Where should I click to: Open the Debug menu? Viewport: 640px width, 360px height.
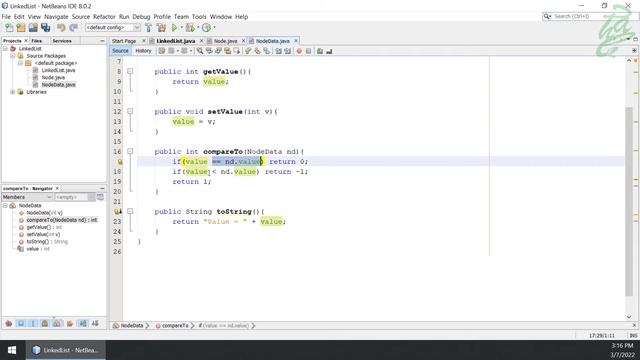pyautogui.click(x=141, y=17)
